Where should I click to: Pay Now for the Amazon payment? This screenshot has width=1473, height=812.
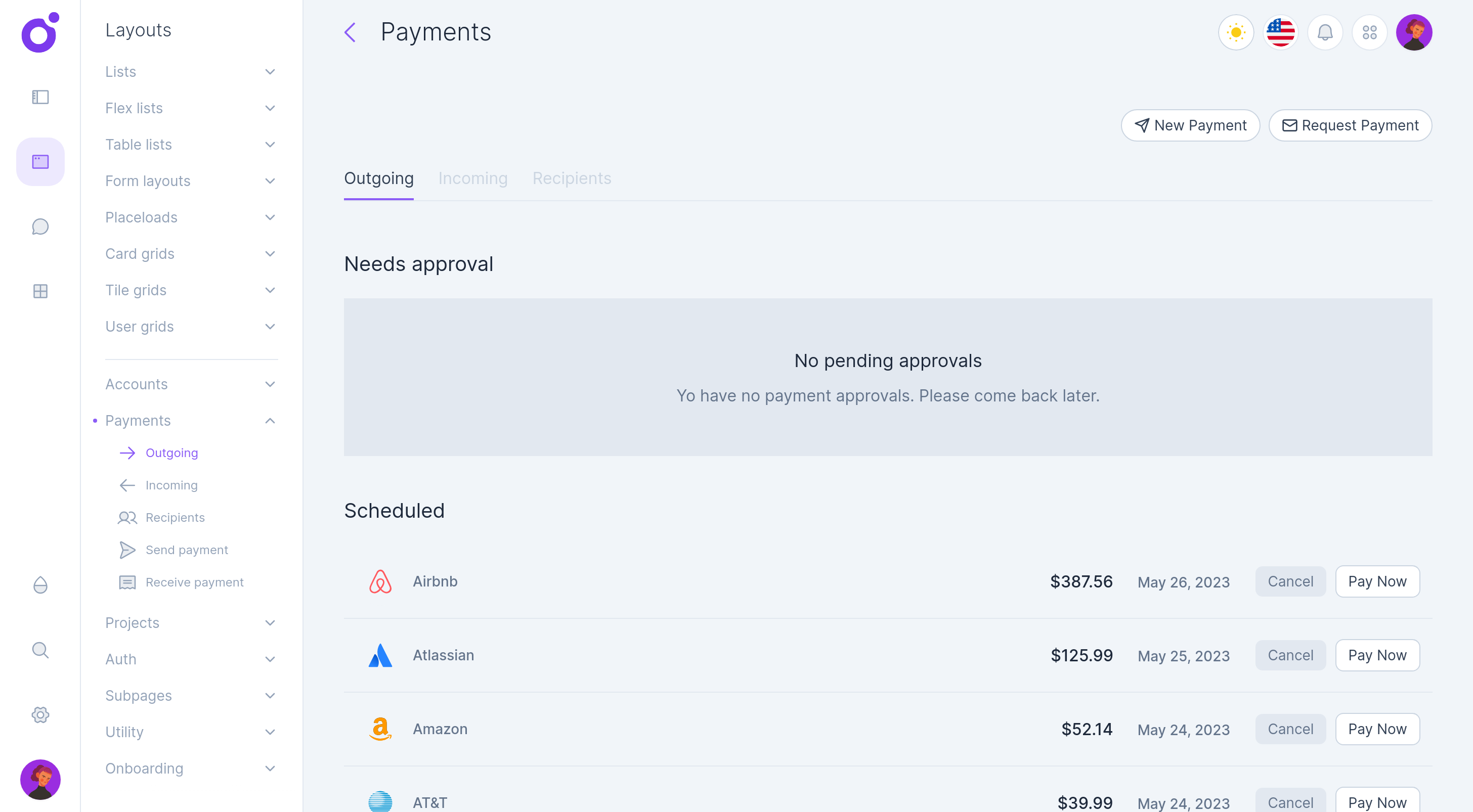1377,729
